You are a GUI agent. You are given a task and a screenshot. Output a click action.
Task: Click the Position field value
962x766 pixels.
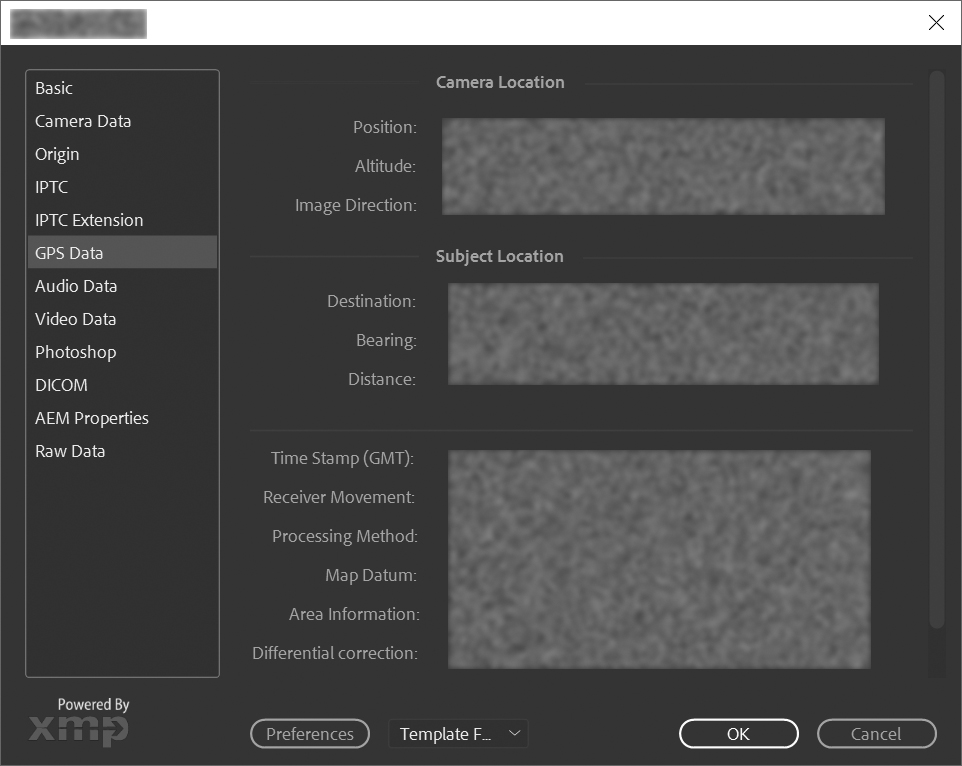[663, 128]
